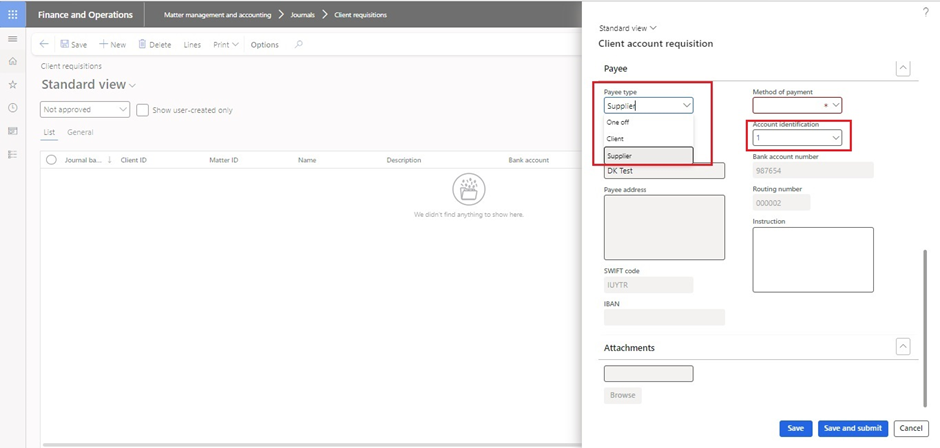
Task: Click the Browse button
Action: (x=622, y=395)
